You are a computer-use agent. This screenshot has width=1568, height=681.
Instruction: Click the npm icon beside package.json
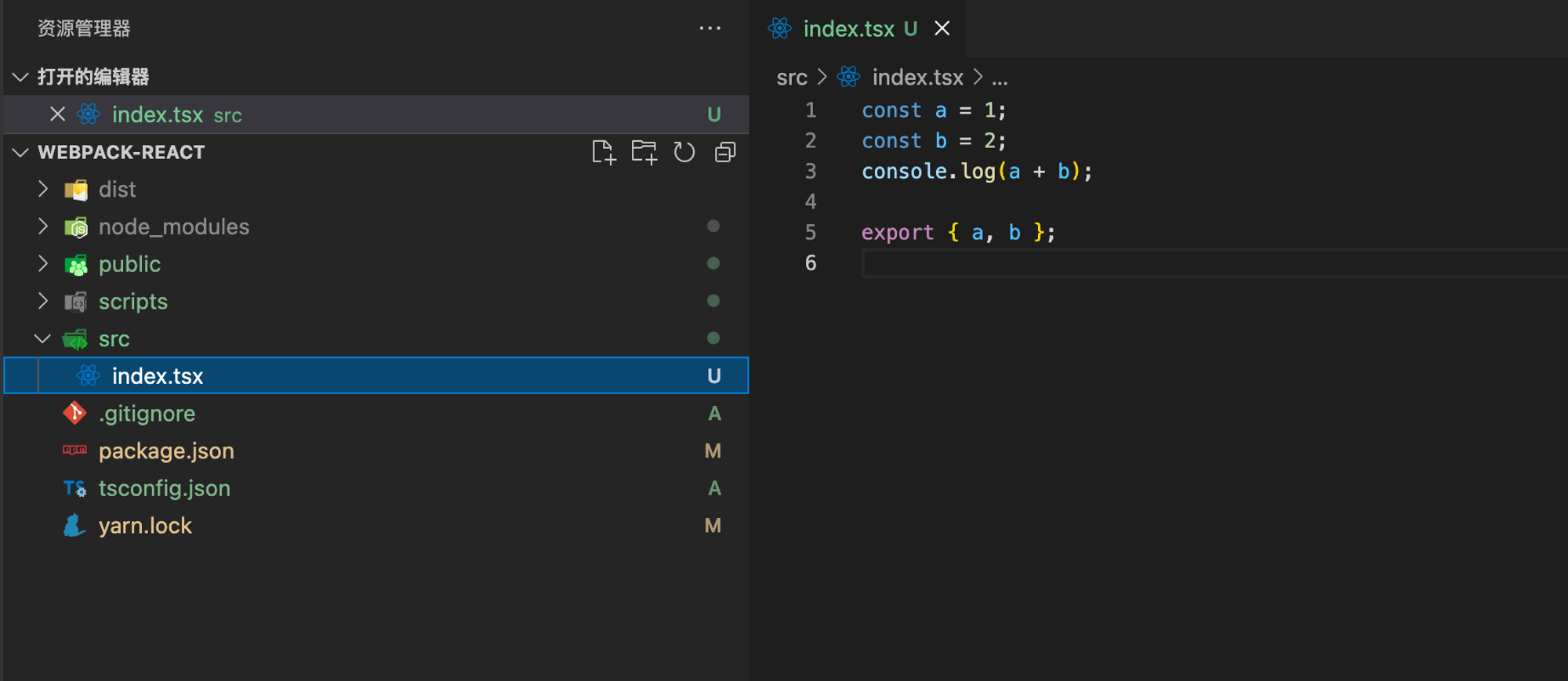[x=74, y=450]
